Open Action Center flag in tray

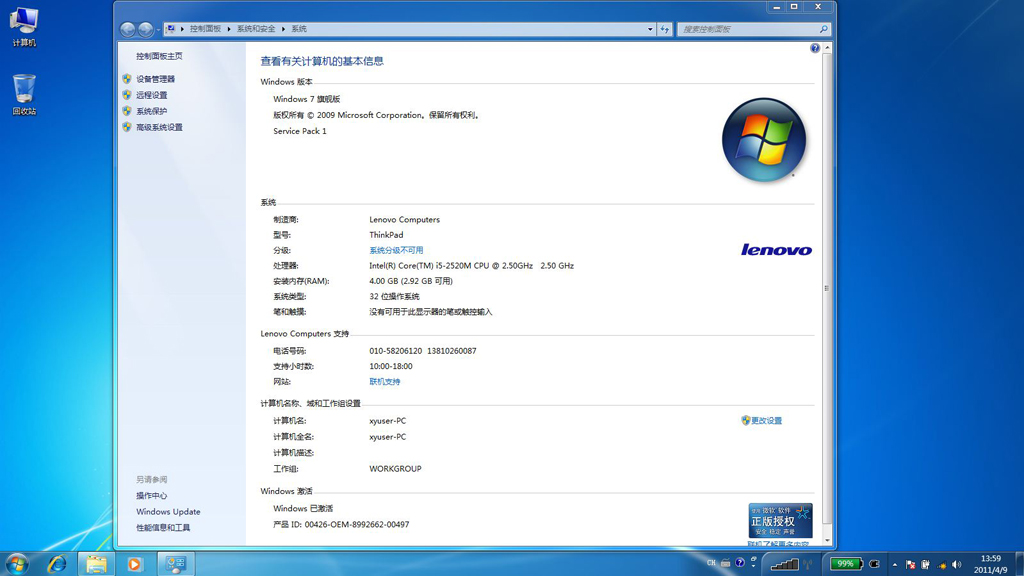pyautogui.click(x=910, y=565)
